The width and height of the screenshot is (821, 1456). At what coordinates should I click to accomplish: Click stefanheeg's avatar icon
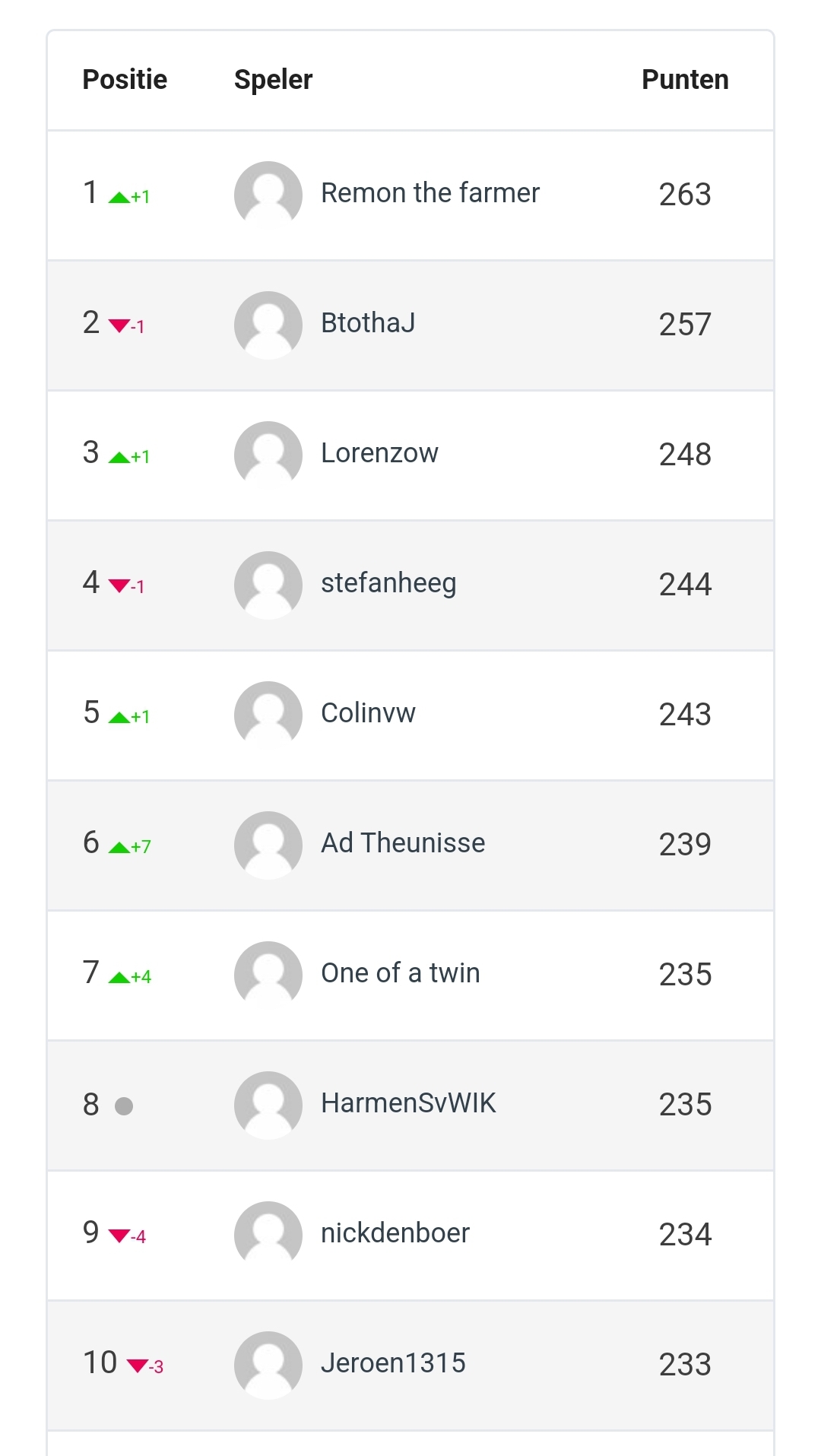click(x=268, y=585)
